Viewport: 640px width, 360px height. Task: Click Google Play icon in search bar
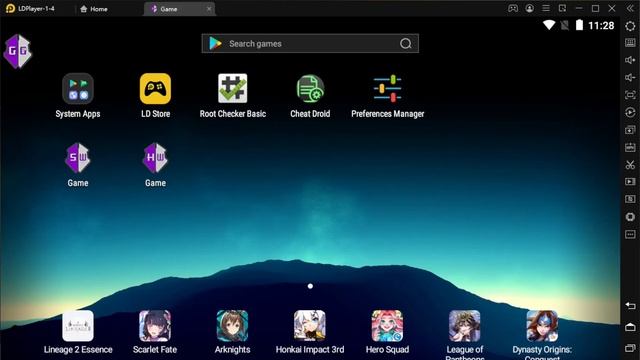pyautogui.click(x=215, y=43)
